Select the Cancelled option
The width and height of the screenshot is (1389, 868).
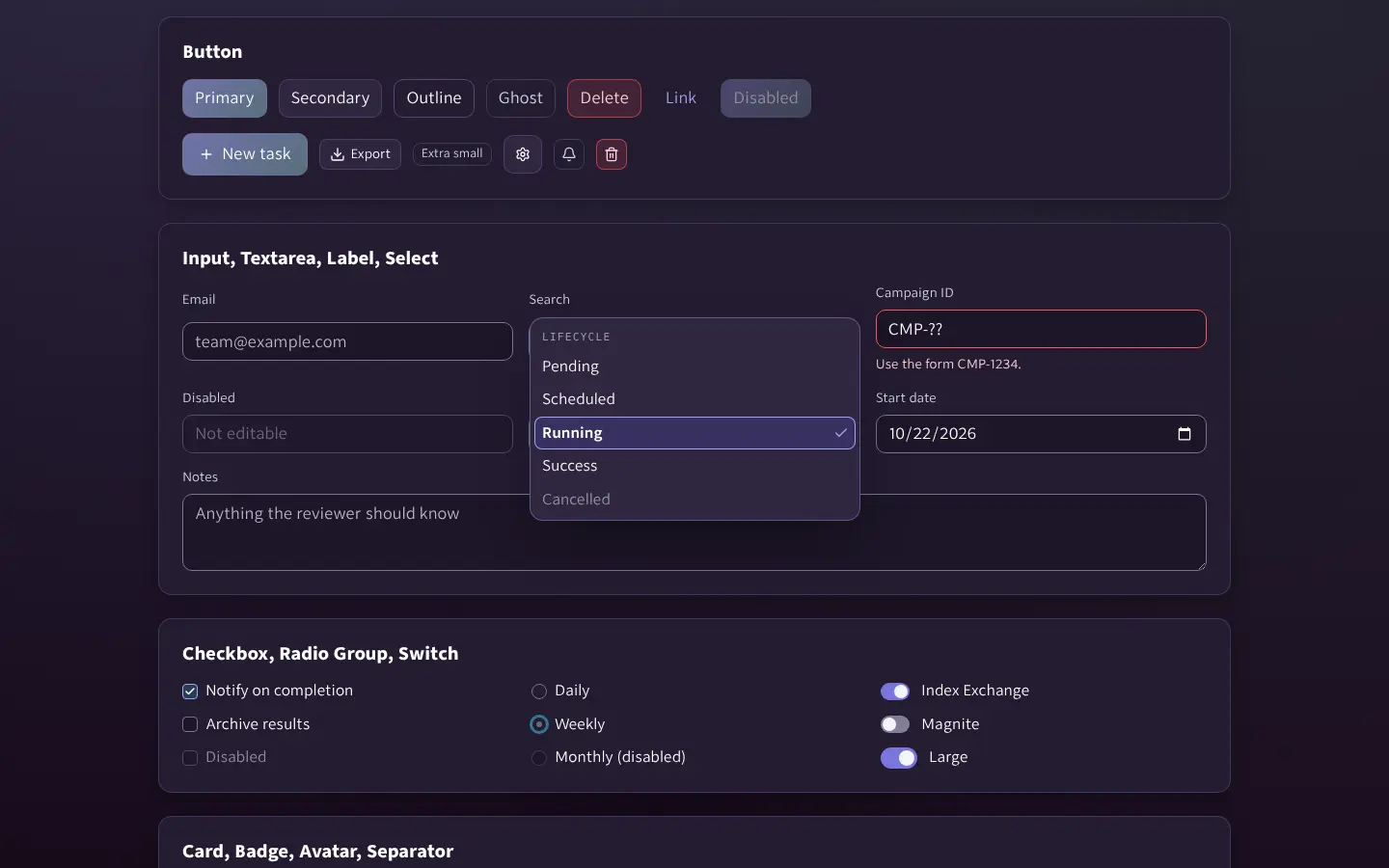(x=694, y=500)
